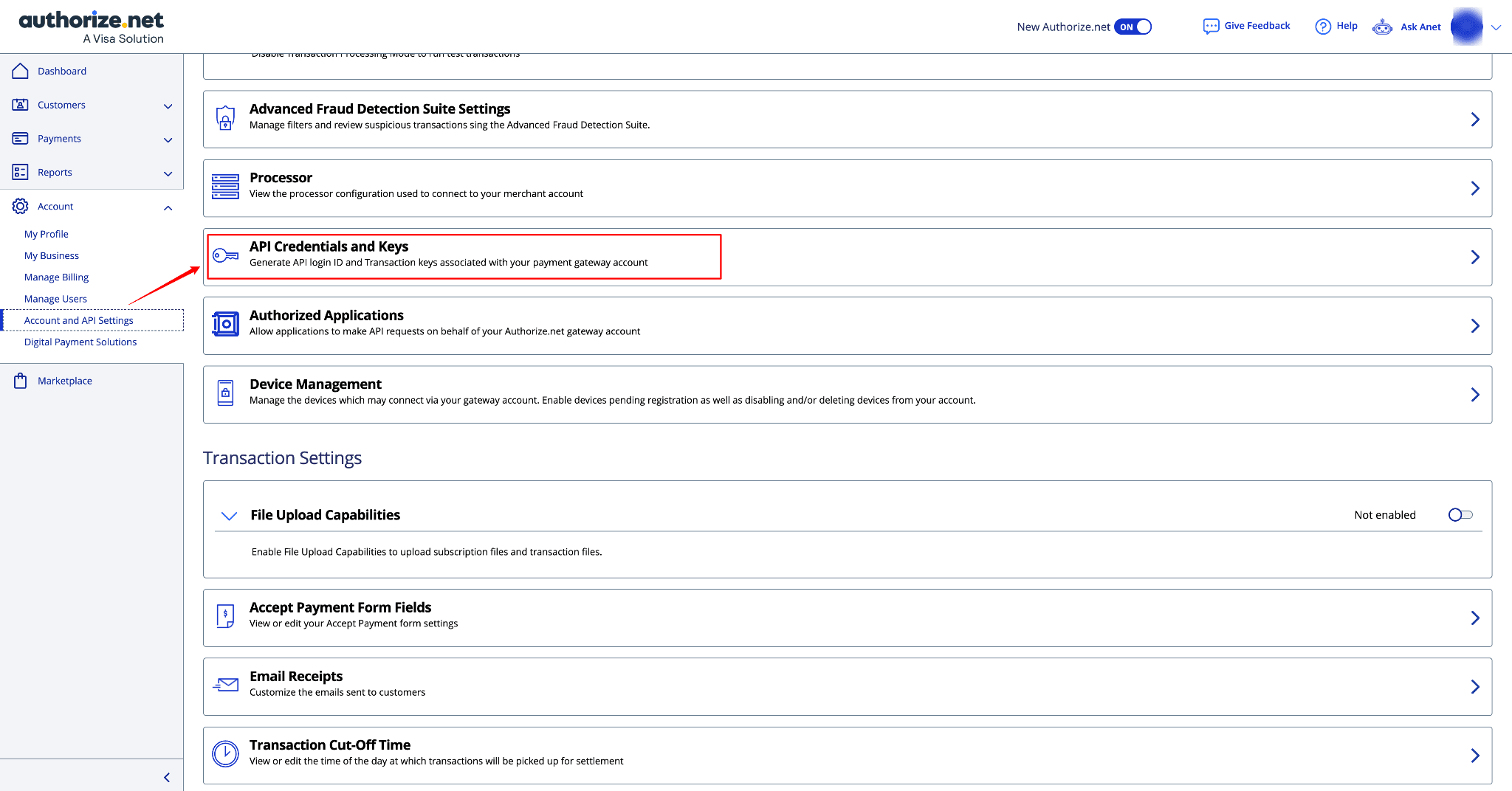Open Authorized Applications heading
This screenshot has width=1512, height=791.
coord(326,316)
